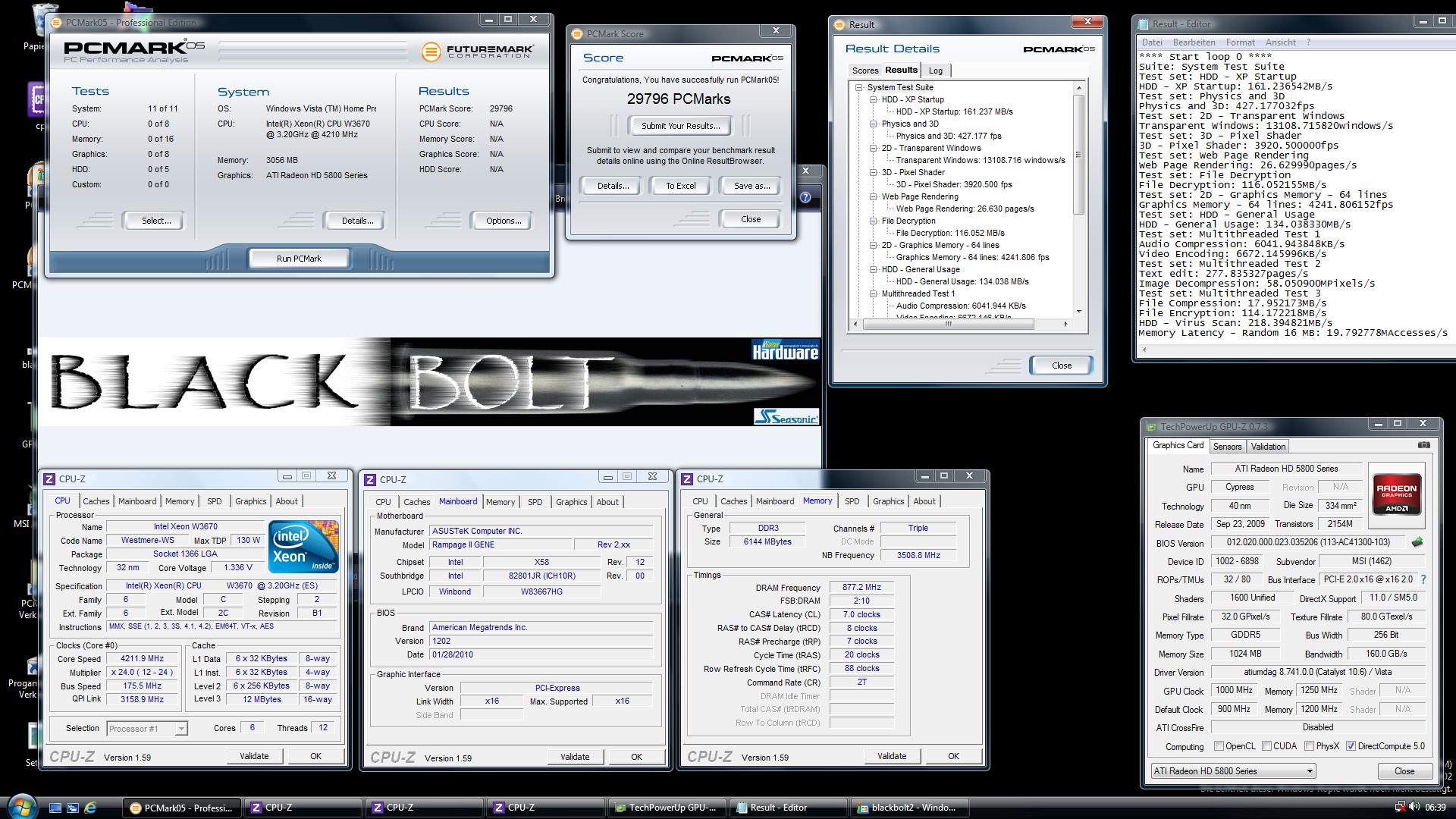Collapse the 2D - Transparent Windows node
The width and height of the screenshot is (1456, 819).
874,148
